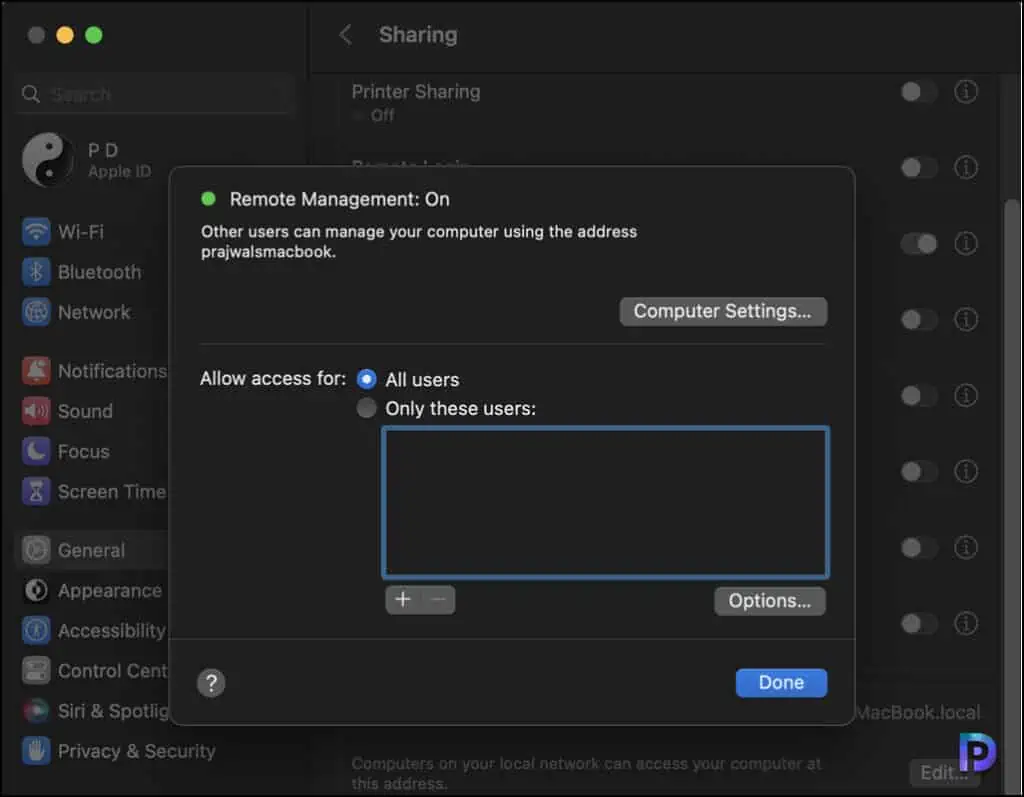
Task: Open Network settings in sidebar
Action: [76, 312]
